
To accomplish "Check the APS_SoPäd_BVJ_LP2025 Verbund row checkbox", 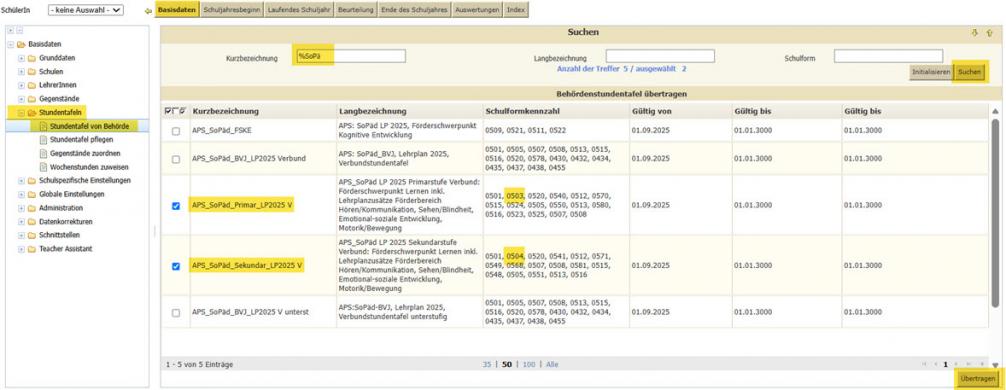I will (x=176, y=159).
